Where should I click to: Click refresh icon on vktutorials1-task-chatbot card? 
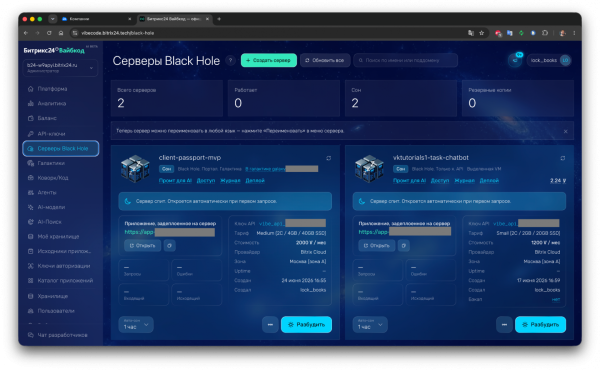click(x=562, y=158)
